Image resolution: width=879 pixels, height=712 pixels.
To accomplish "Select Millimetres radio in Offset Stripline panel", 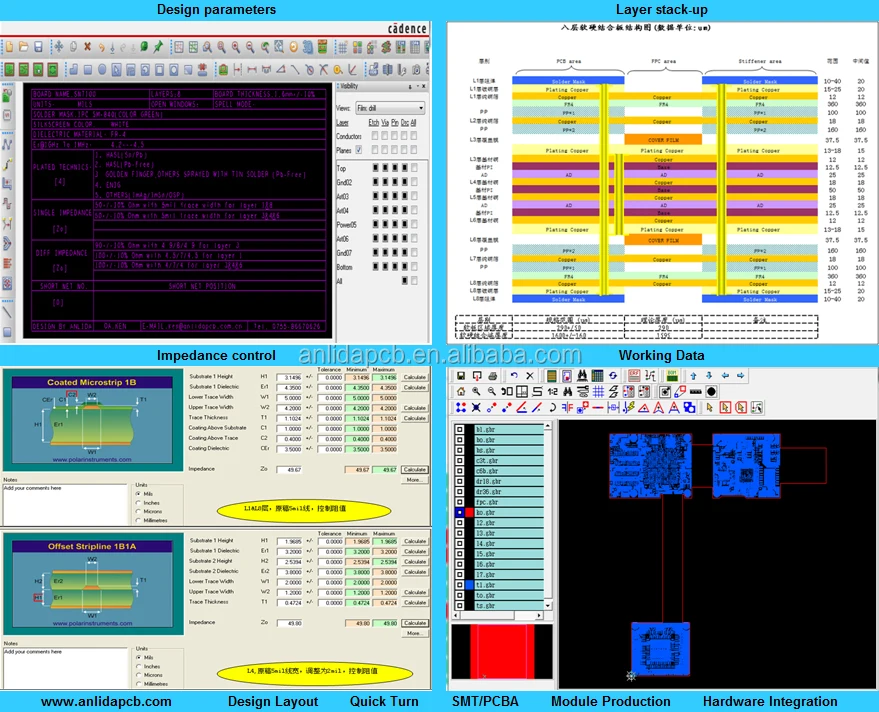I will 138,684.
